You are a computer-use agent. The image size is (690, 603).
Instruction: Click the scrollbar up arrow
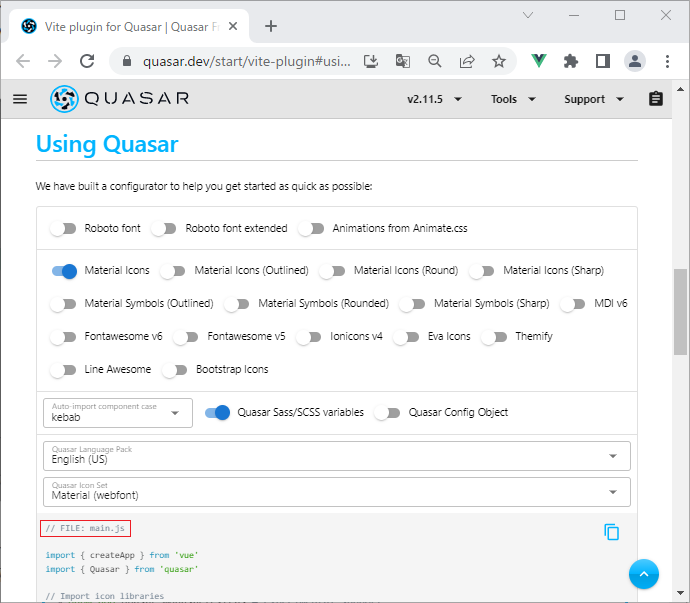(x=680, y=89)
